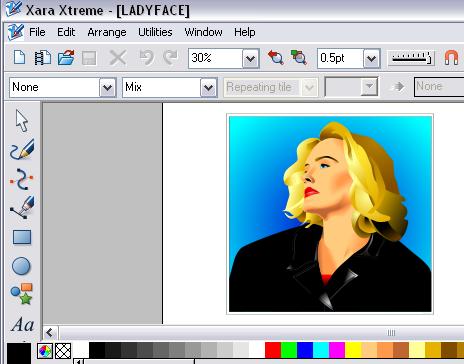Select the QuickShape tool

[x=22, y=294]
